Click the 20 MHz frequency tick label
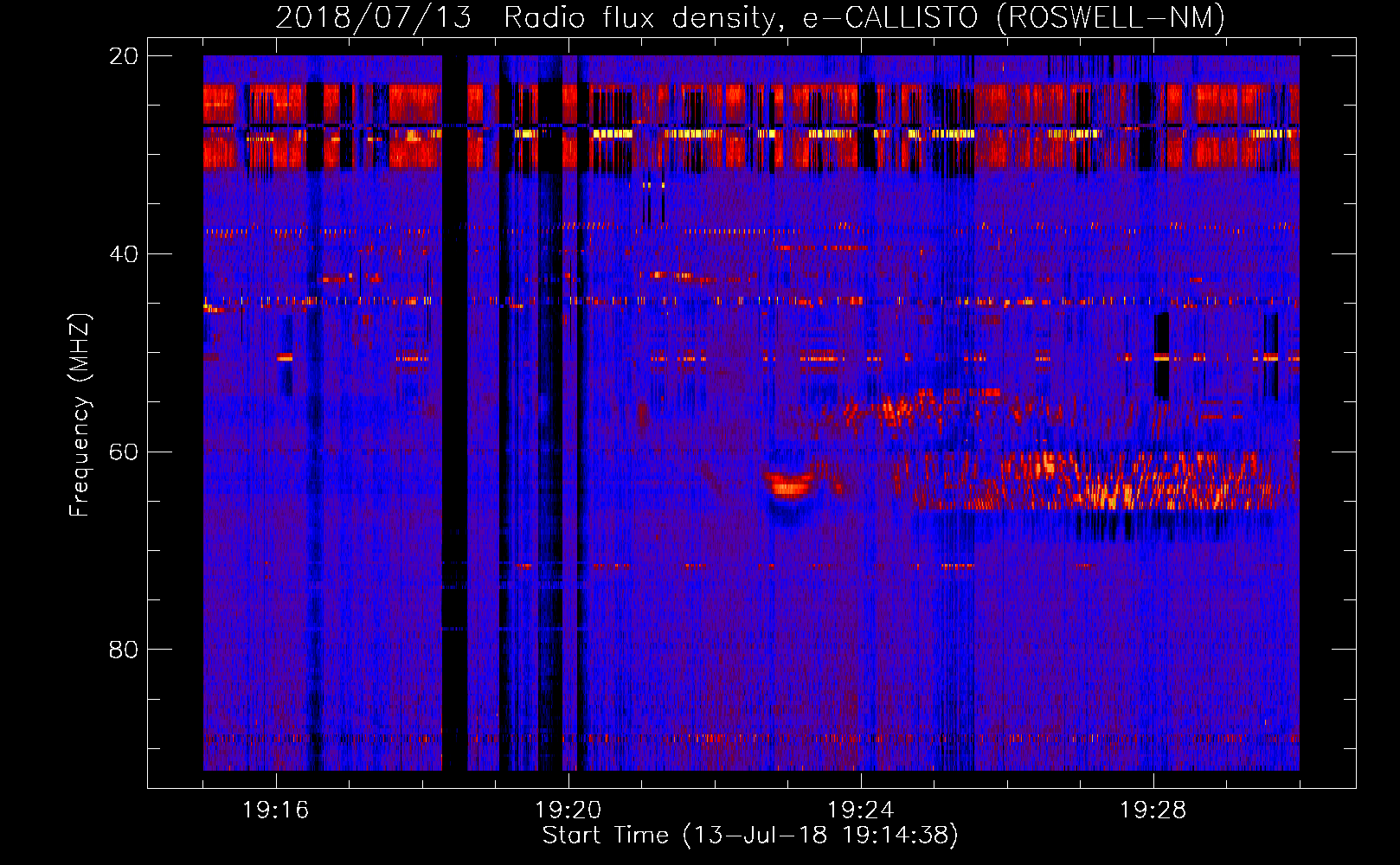 click(123, 56)
